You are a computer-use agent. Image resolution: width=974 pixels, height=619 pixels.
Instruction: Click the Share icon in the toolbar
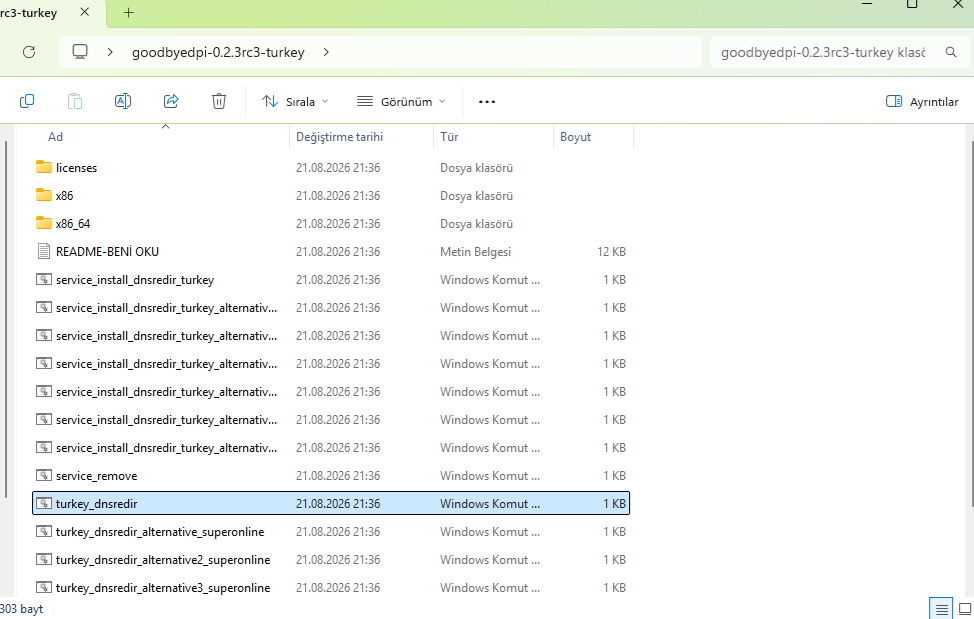[171, 101]
